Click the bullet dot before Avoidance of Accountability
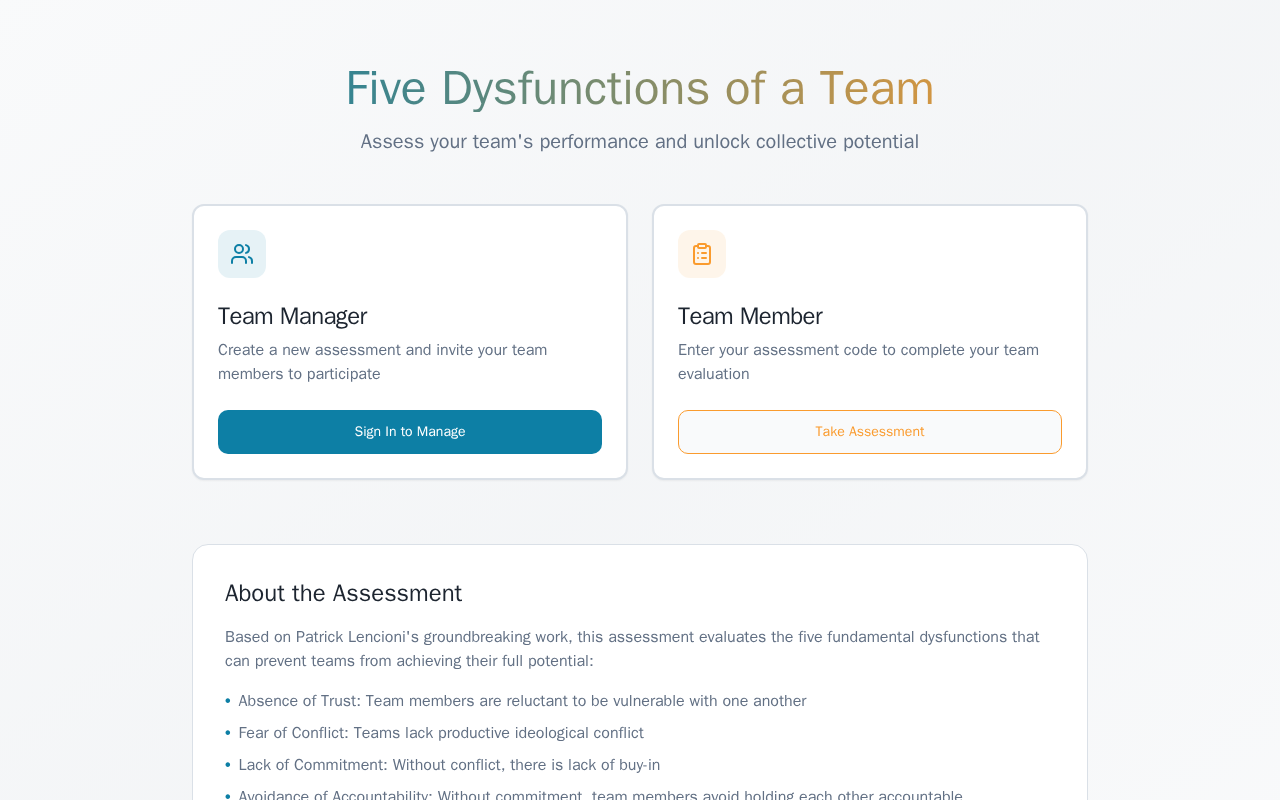Screen dimensions: 1280x800 [228, 796]
